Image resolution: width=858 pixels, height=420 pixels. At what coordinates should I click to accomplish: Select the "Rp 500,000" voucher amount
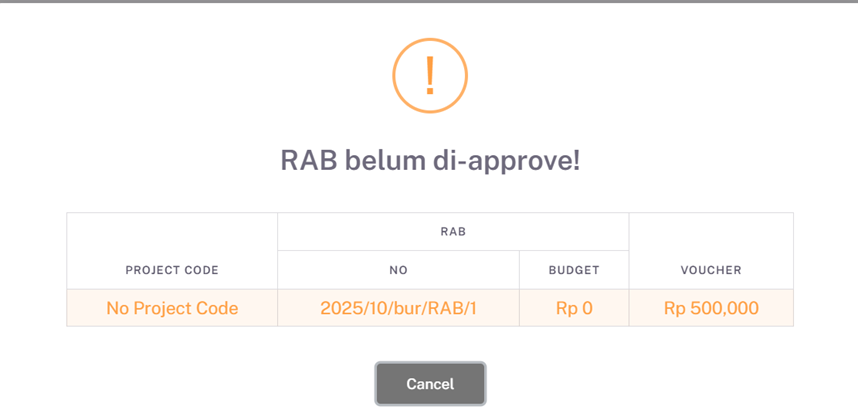[711, 308]
